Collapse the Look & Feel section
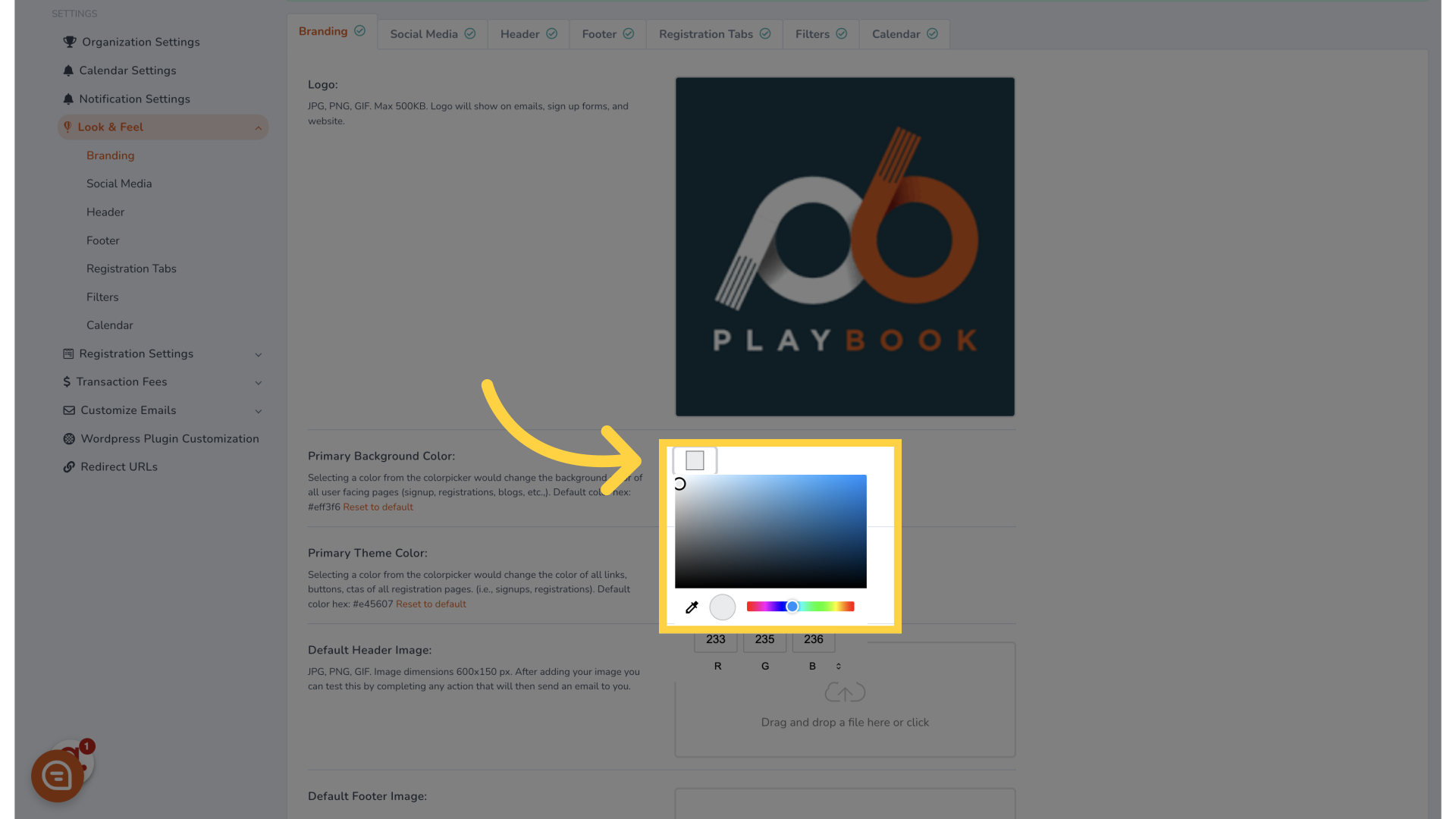Image resolution: width=1456 pixels, height=819 pixels. 259,128
